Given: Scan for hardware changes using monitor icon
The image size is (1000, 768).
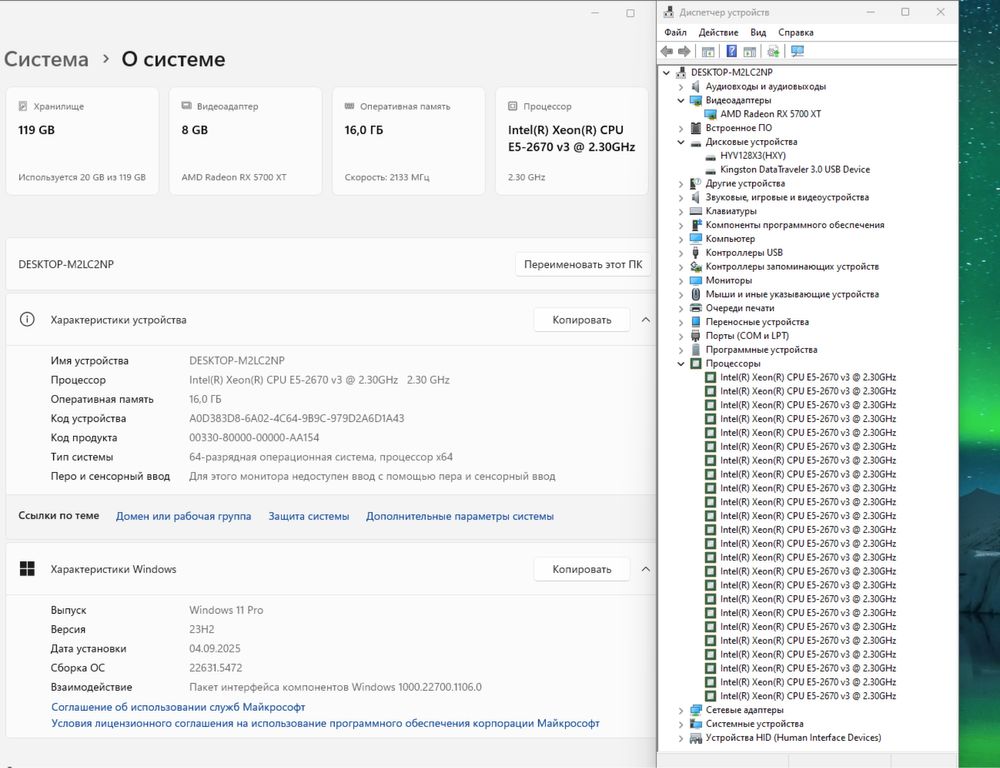Looking at the screenshot, I should pyautogui.click(x=797, y=52).
